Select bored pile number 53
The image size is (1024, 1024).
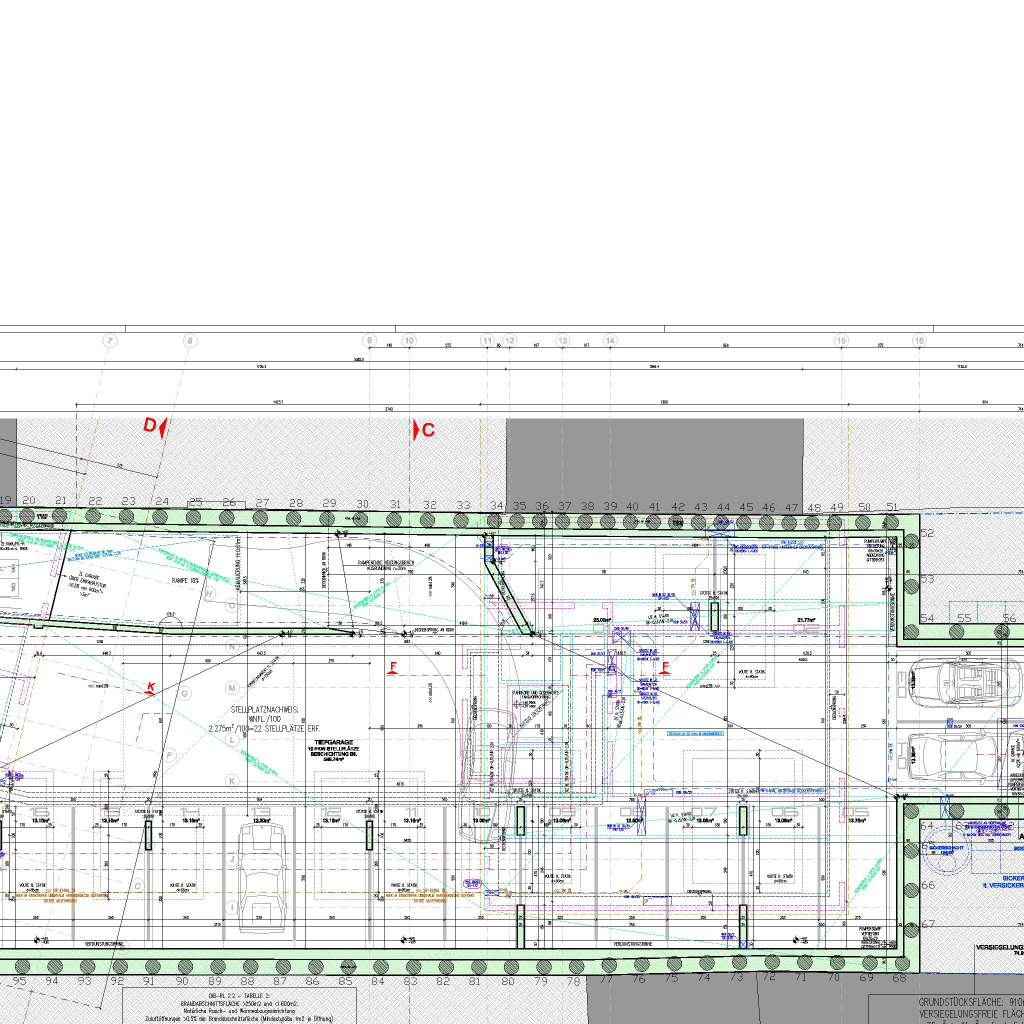(x=927, y=579)
